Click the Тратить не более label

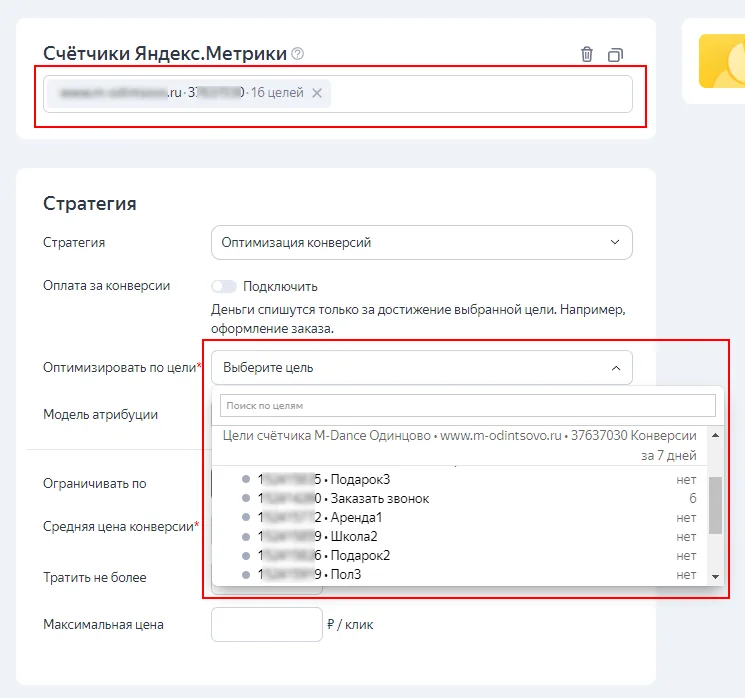pyautogui.click(x=95, y=577)
